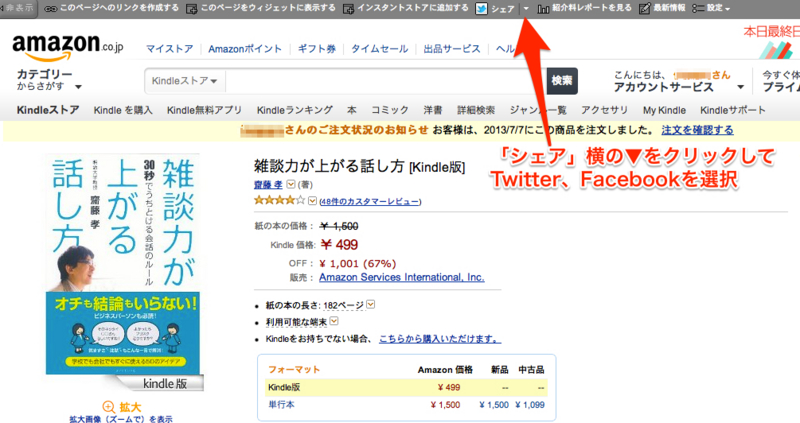Open Amazonポイント link
Viewport: 800px width, 423px height.
[245, 48]
